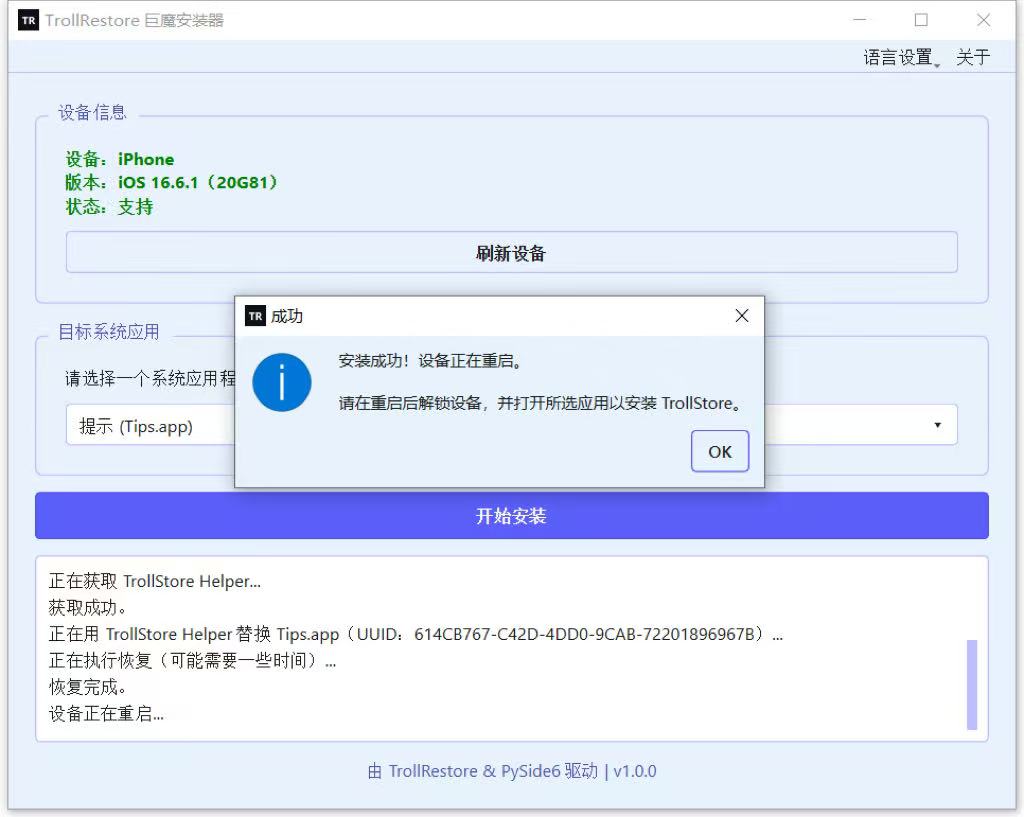Click the log panel scrollbar thumb

click(972, 684)
